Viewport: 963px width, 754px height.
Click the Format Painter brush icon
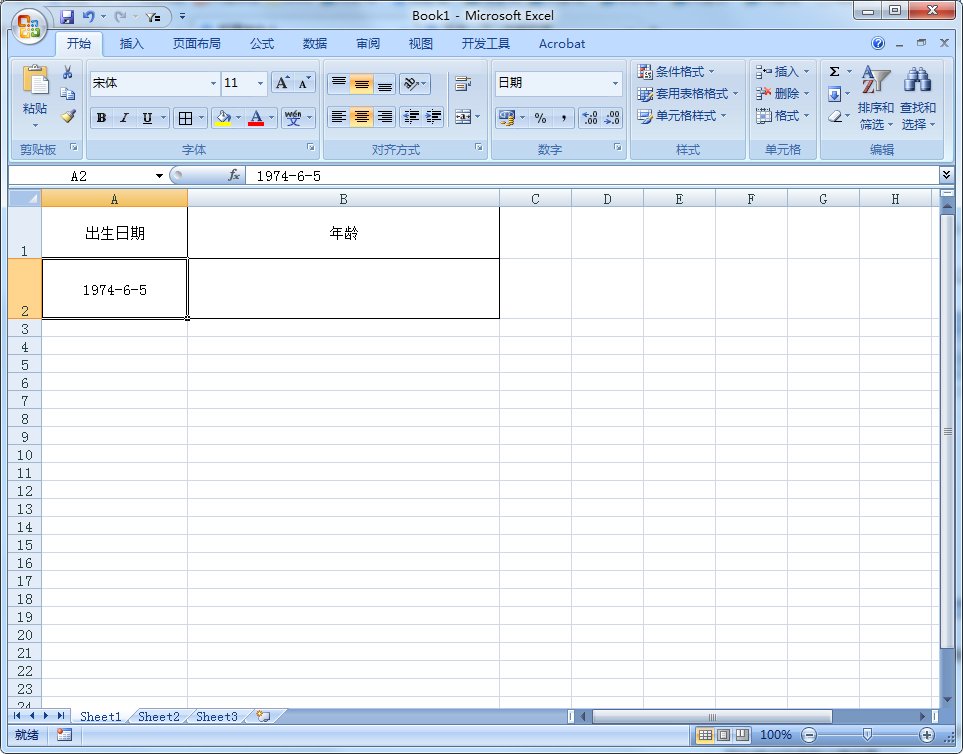click(x=68, y=116)
